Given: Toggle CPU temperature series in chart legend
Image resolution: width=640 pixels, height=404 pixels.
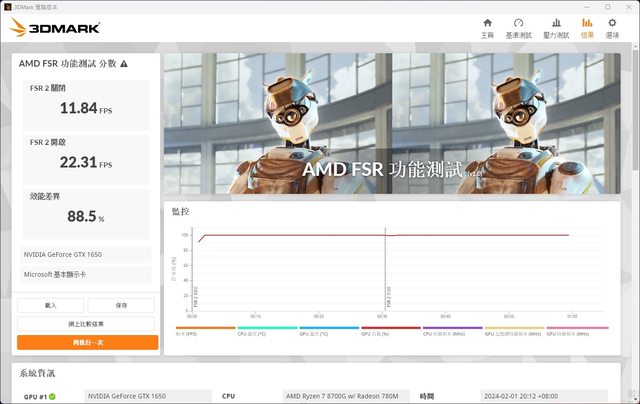Looking at the screenshot, I should pos(266,329).
